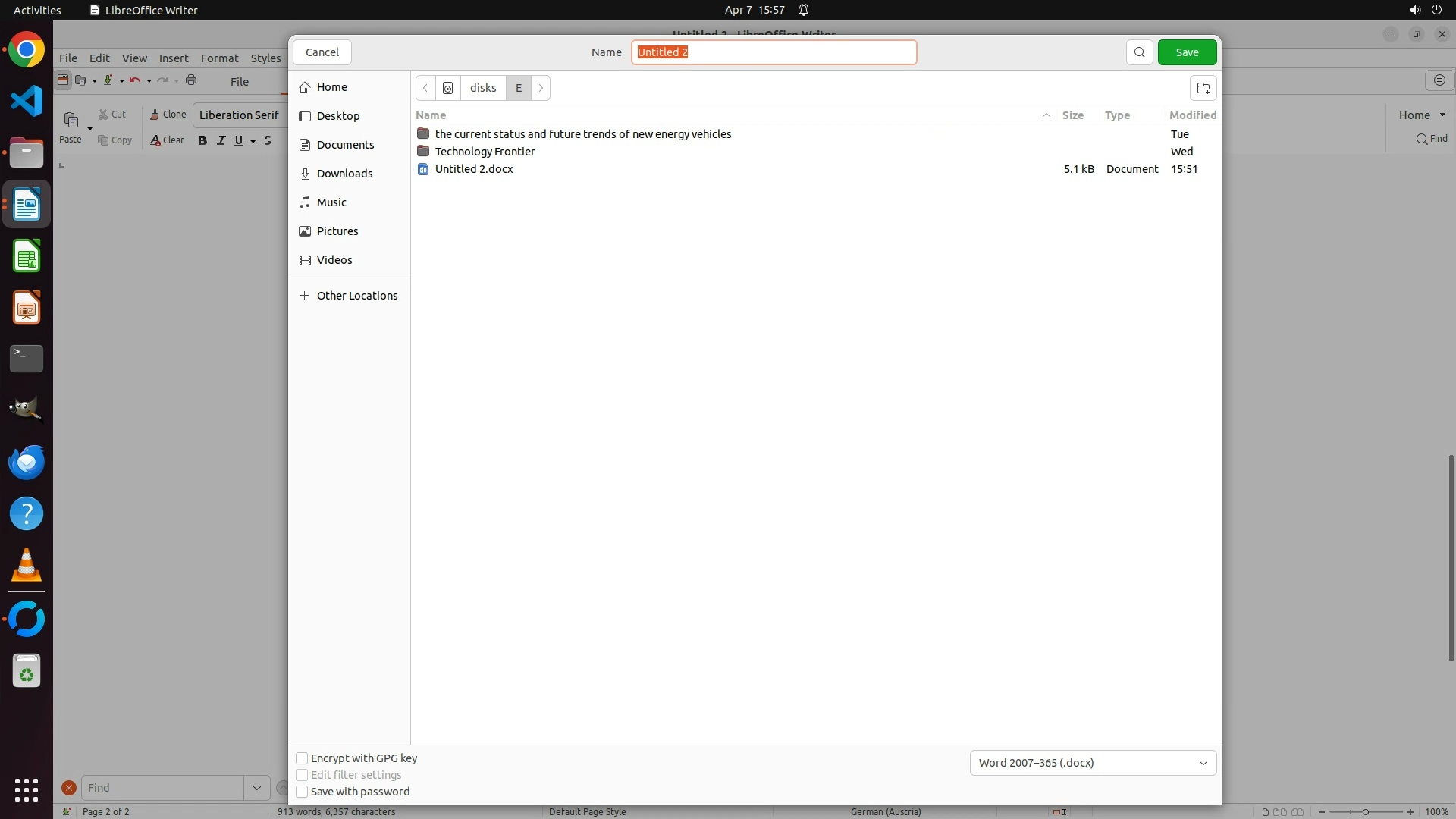This screenshot has width=1456, height=819.
Task: Open the Format menu
Action: (x=219, y=58)
